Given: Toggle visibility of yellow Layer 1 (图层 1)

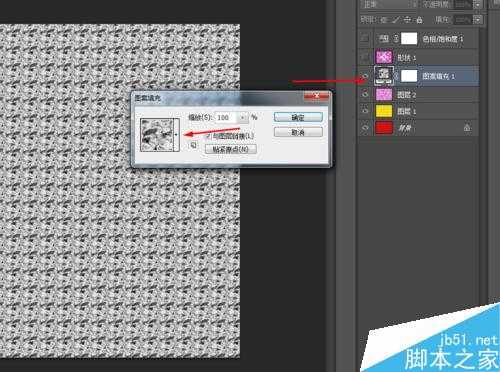Looking at the screenshot, I should (365, 111).
